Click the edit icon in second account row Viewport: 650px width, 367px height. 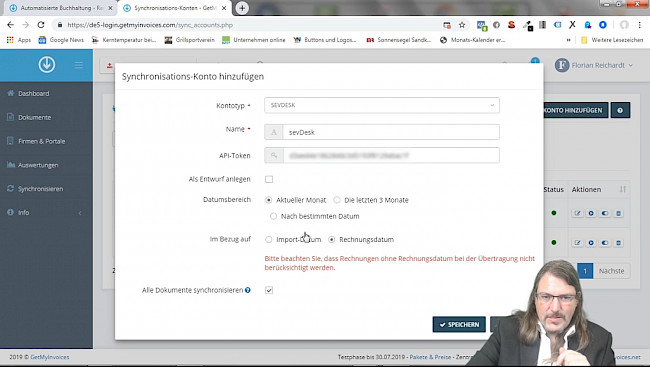[577, 243]
